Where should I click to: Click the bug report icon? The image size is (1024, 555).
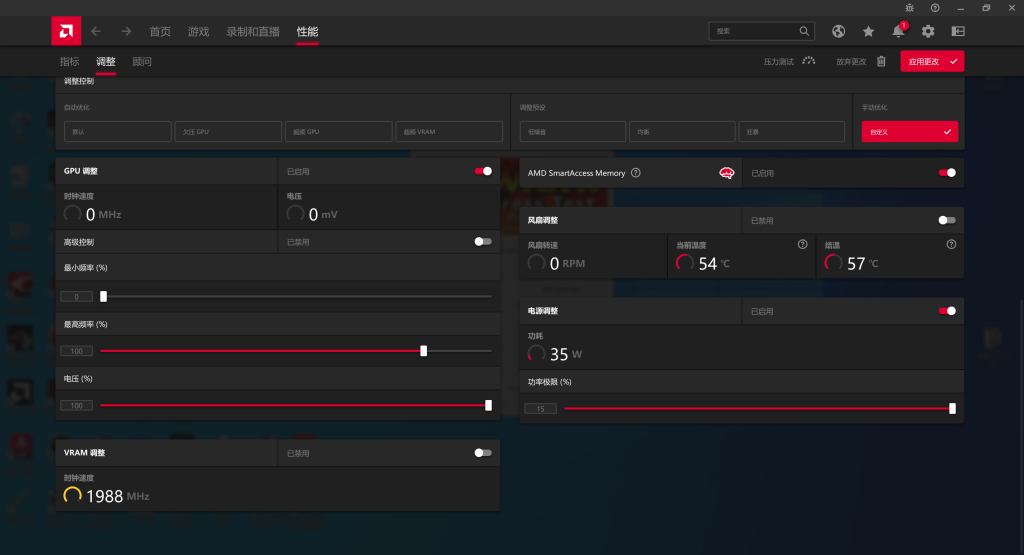[x=909, y=7]
